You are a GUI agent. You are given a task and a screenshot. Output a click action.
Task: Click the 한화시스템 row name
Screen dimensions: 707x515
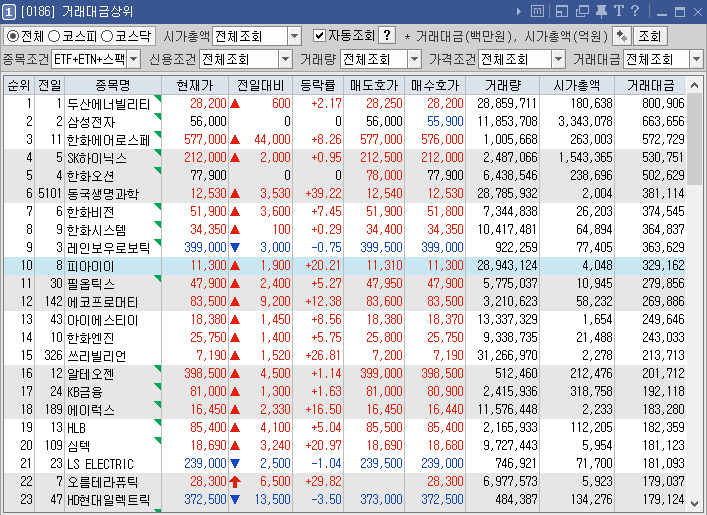pos(96,230)
